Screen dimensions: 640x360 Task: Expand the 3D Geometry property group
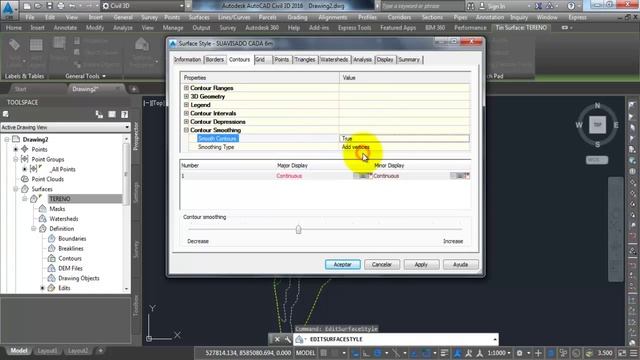point(186,96)
